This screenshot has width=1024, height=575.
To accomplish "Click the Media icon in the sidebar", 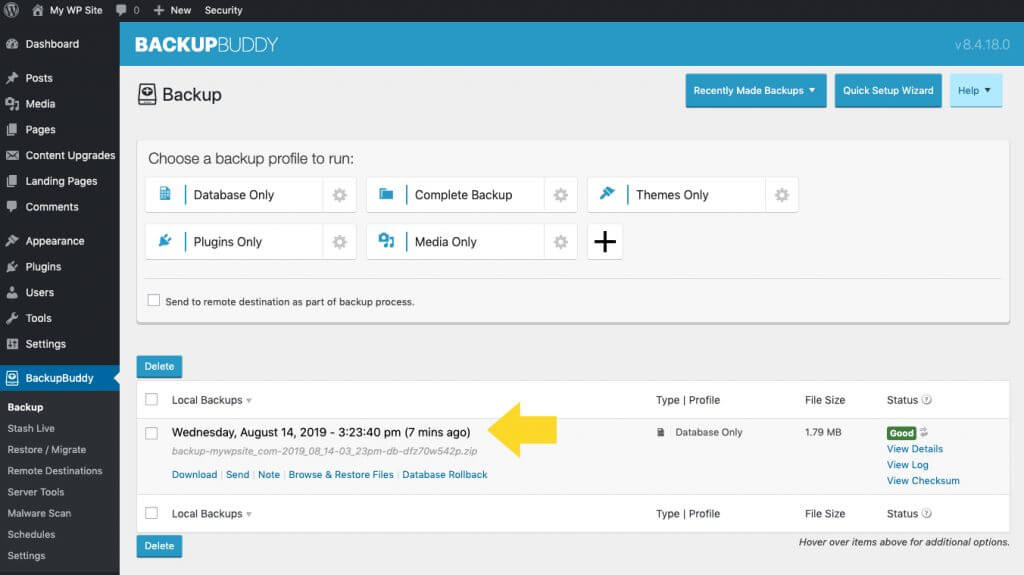I will click(12, 104).
